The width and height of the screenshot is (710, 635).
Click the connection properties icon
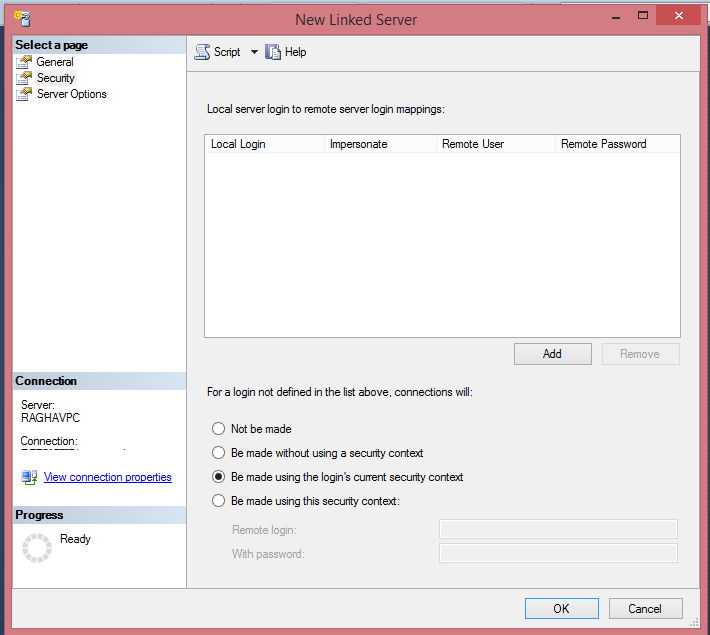pyautogui.click(x=29, y=477)
